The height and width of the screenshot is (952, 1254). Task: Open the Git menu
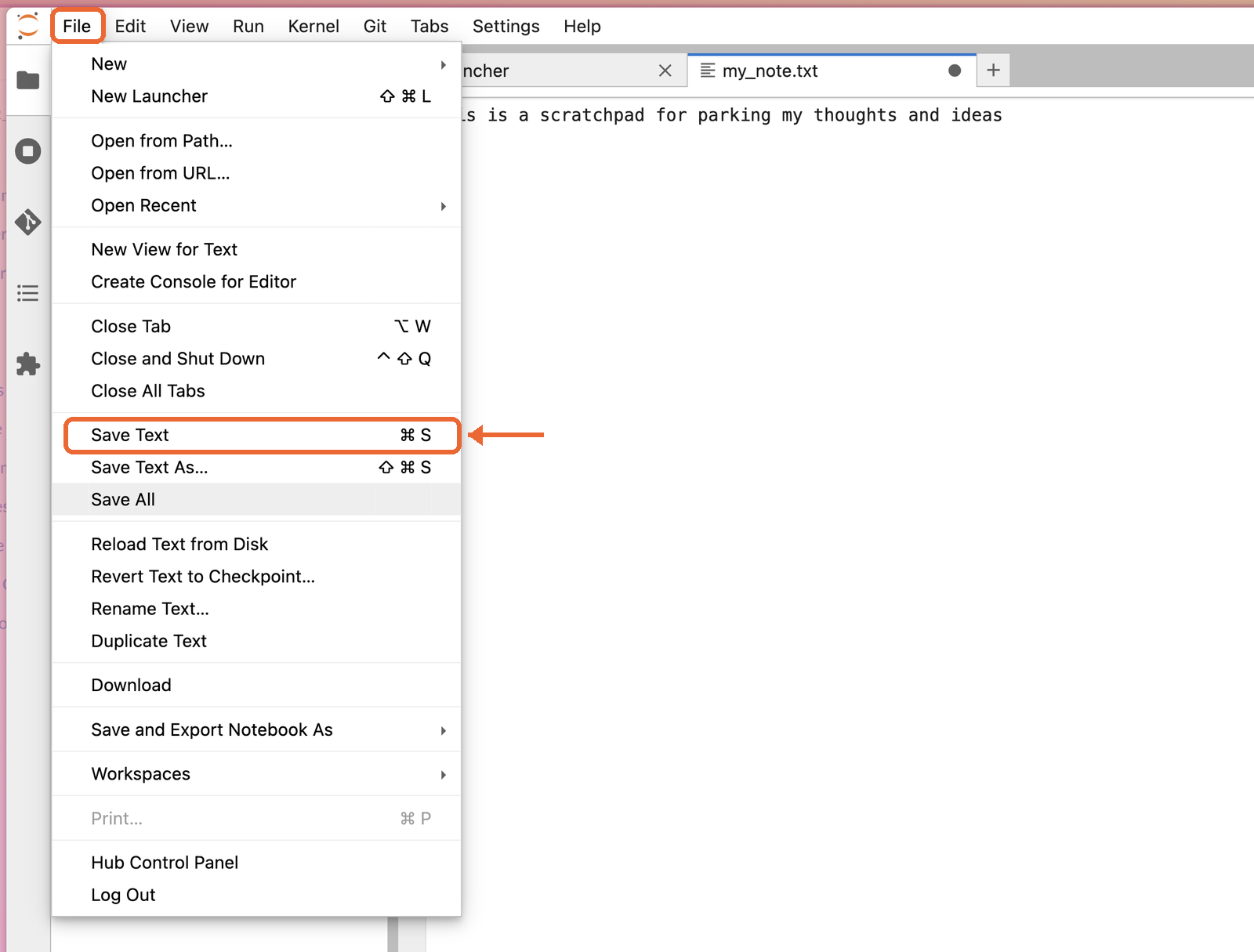pos(375,26)
